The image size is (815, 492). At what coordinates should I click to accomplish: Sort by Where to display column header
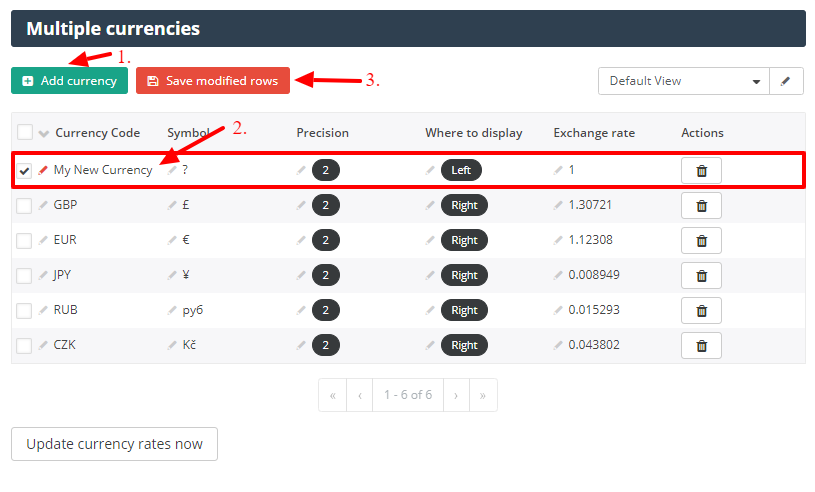[x=474, y=133]
